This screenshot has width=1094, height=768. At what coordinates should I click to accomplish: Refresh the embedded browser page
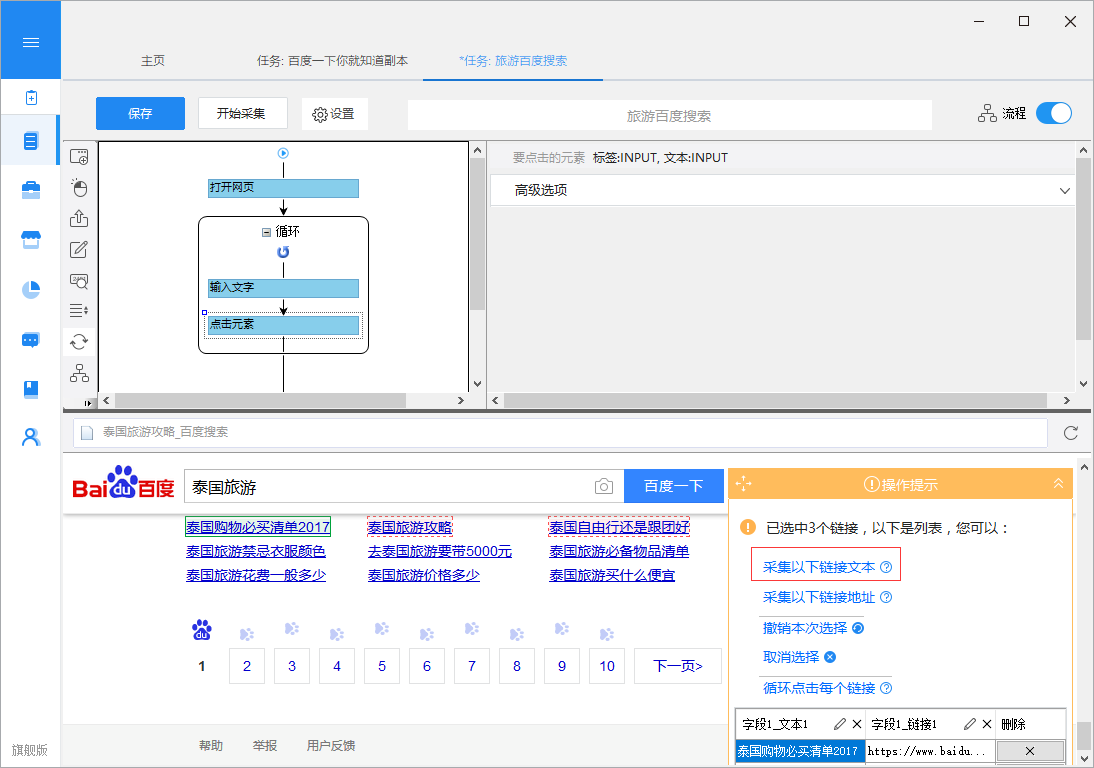tap(1071, 433)
